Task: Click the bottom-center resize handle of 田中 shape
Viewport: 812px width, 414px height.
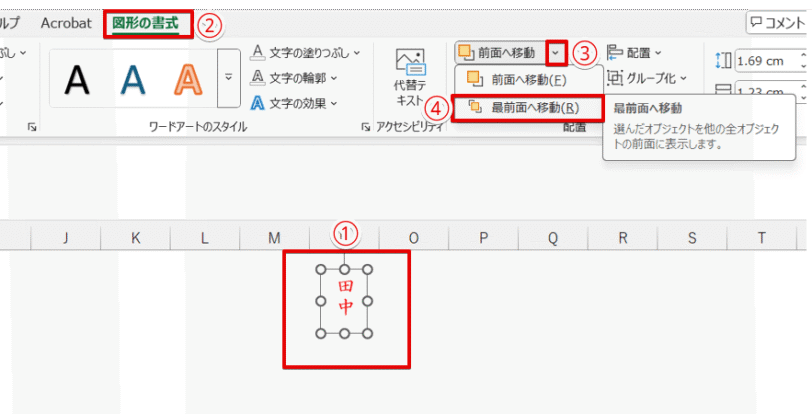Action: click(344, 333)
